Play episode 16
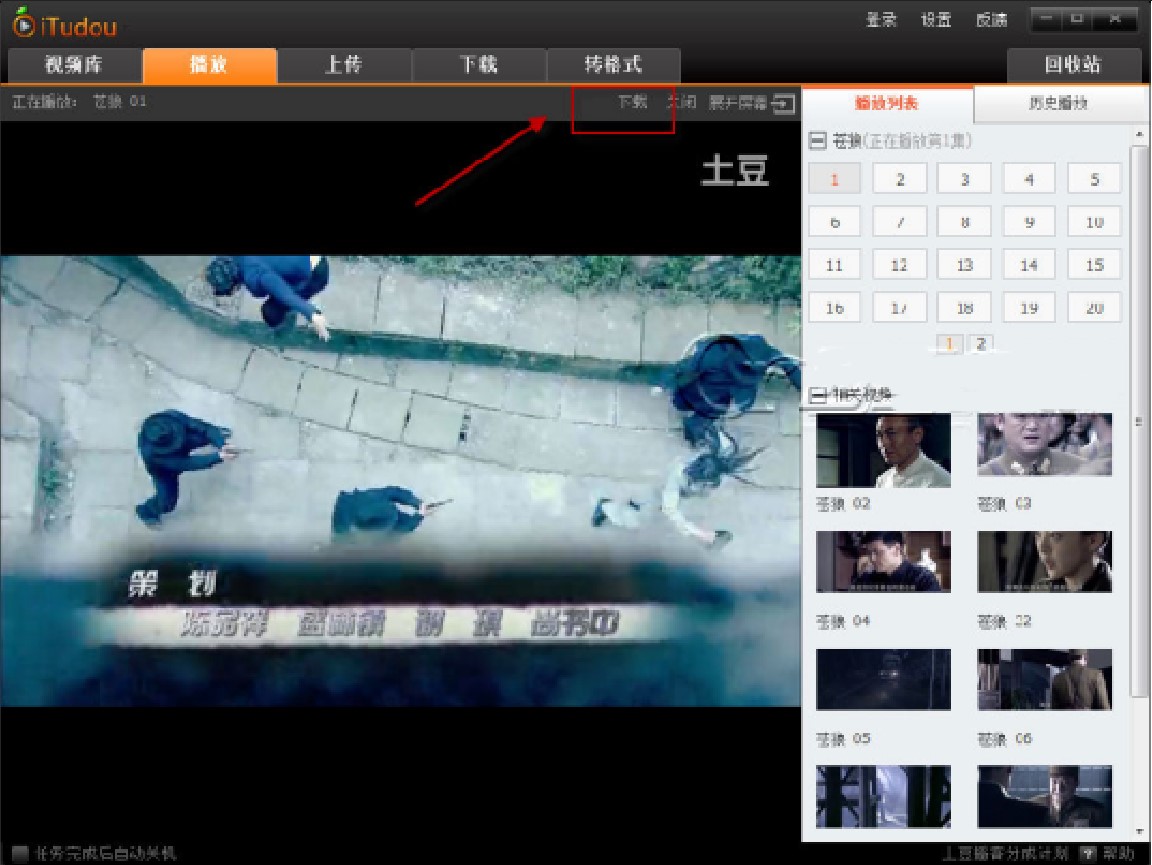The image size is (1152, 865). 835,308
